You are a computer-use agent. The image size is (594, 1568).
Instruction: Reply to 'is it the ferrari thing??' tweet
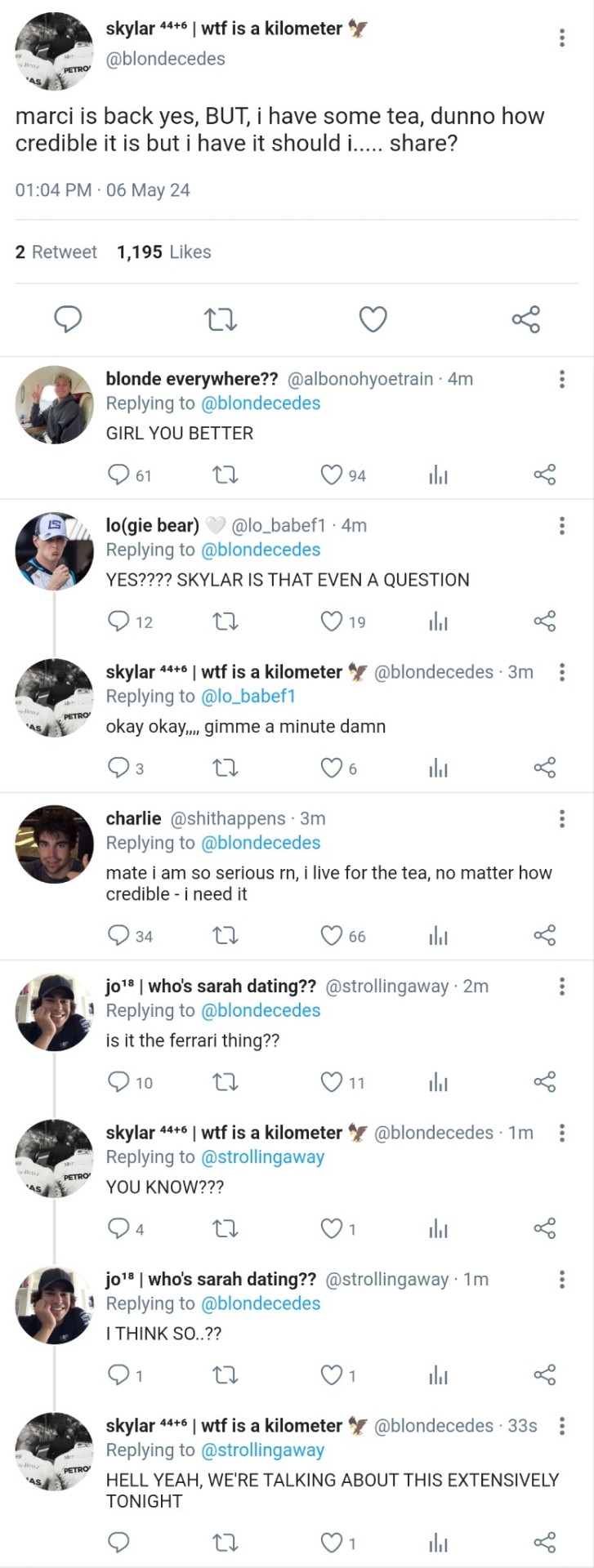point(119,1082)
